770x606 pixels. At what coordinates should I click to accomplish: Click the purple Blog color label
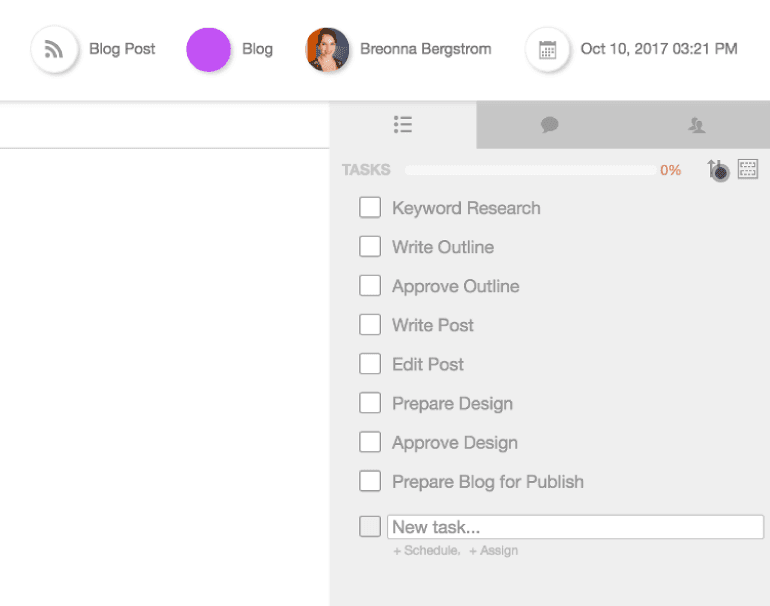point(208,49)
